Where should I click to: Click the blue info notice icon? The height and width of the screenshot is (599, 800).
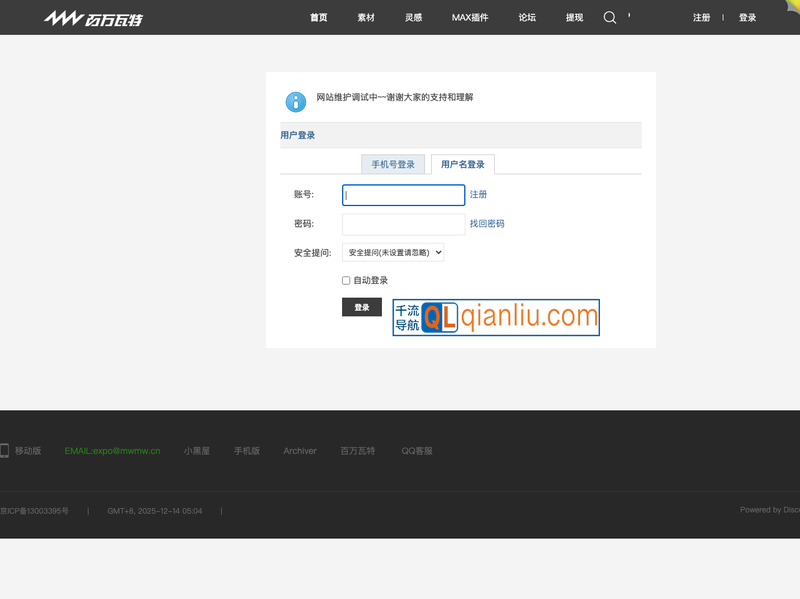pos(296,101)
